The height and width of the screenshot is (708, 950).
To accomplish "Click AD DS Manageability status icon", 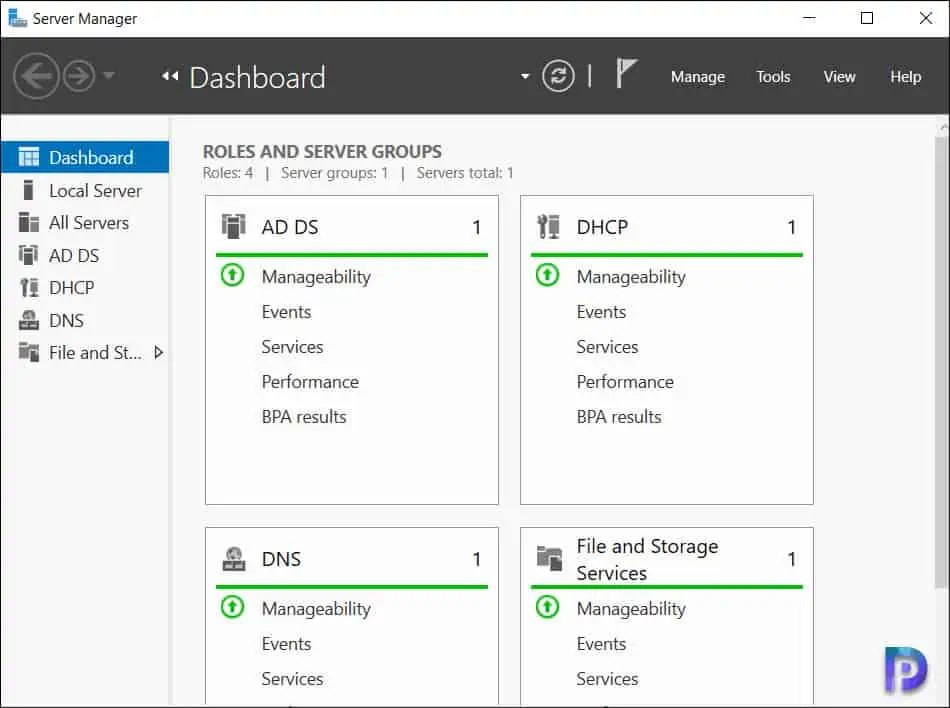I will [233, 275].
